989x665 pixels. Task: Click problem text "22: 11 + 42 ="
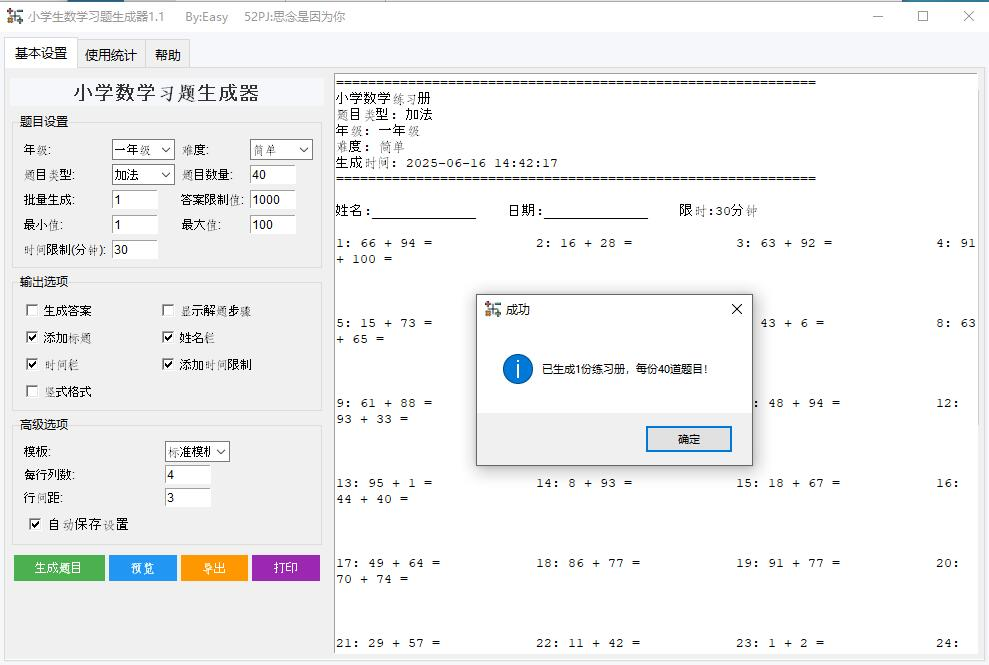tap(588, 643)
